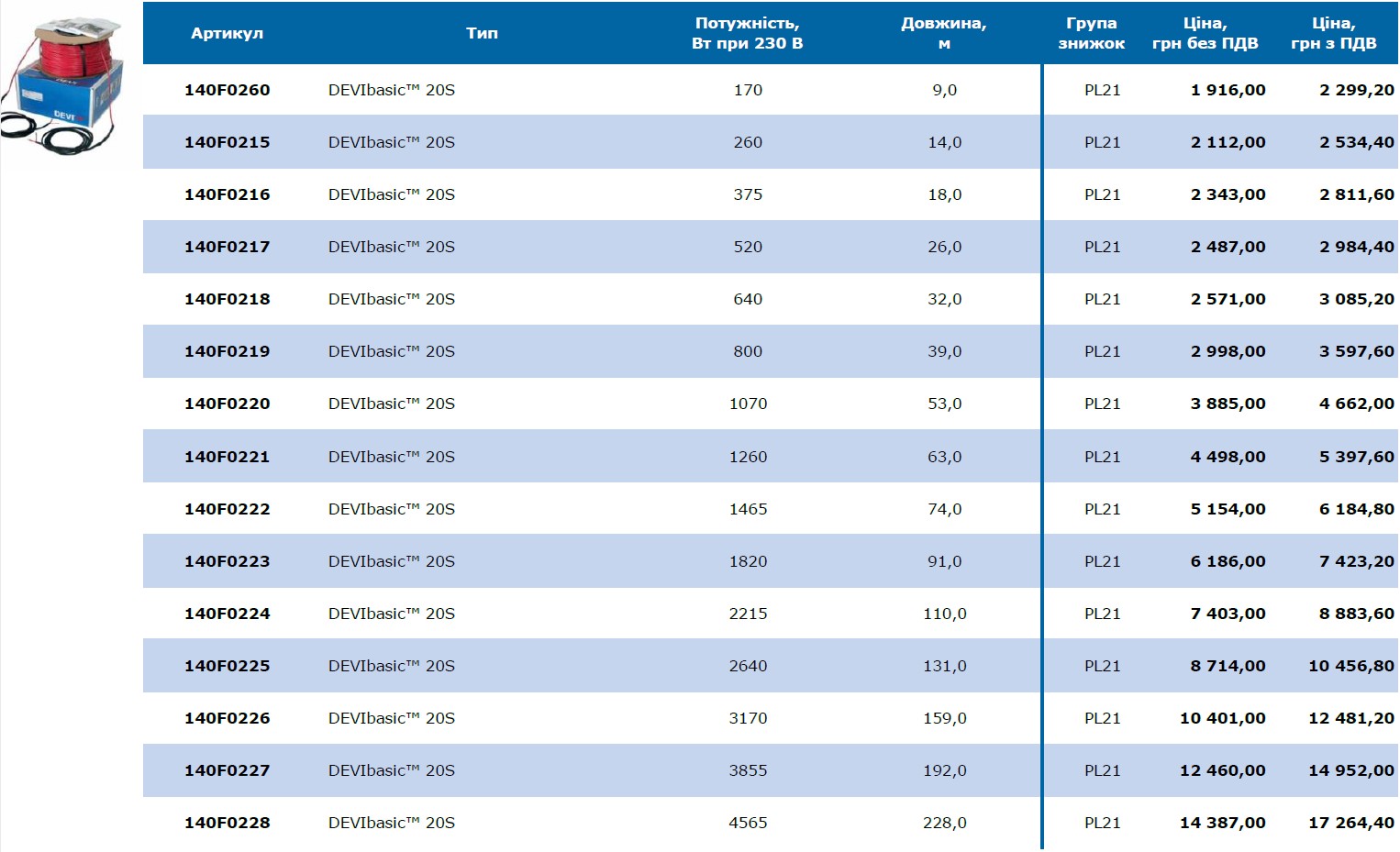Image resolution: width=1400 pixels, height=852 pixels.
Task: Select price without VAT 2 571,00
Action: click(1228, 299)
